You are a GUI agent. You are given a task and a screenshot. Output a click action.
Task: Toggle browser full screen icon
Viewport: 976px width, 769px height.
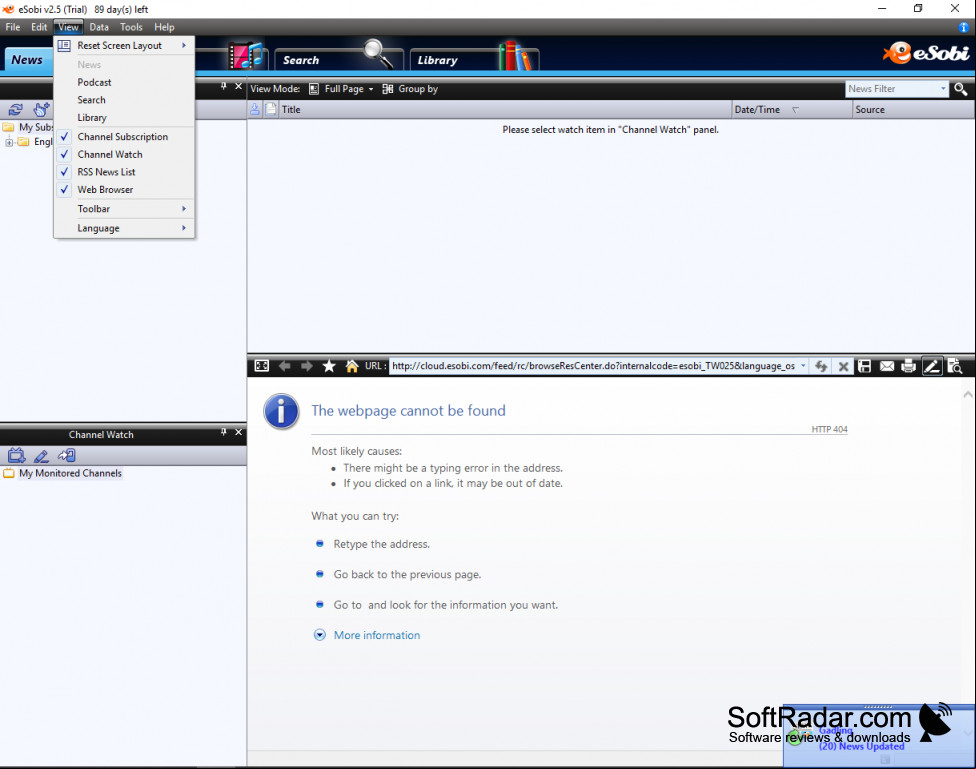point(262,366)
